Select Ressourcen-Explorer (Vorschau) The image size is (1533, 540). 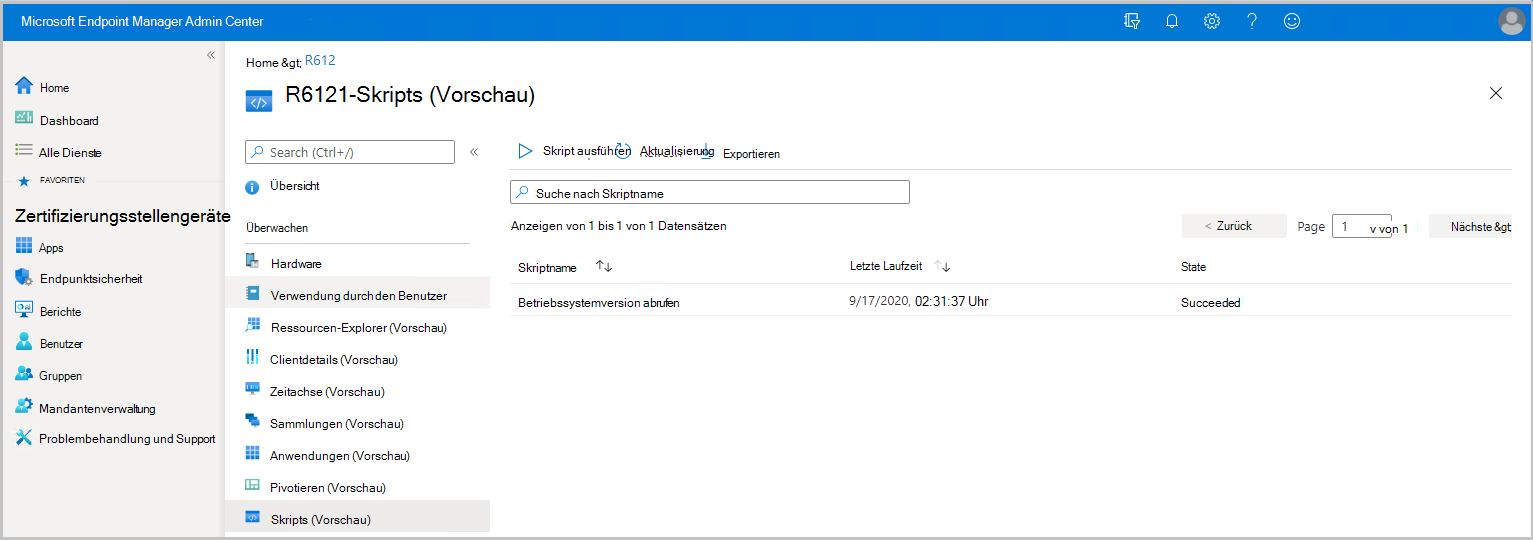point(358,327)
